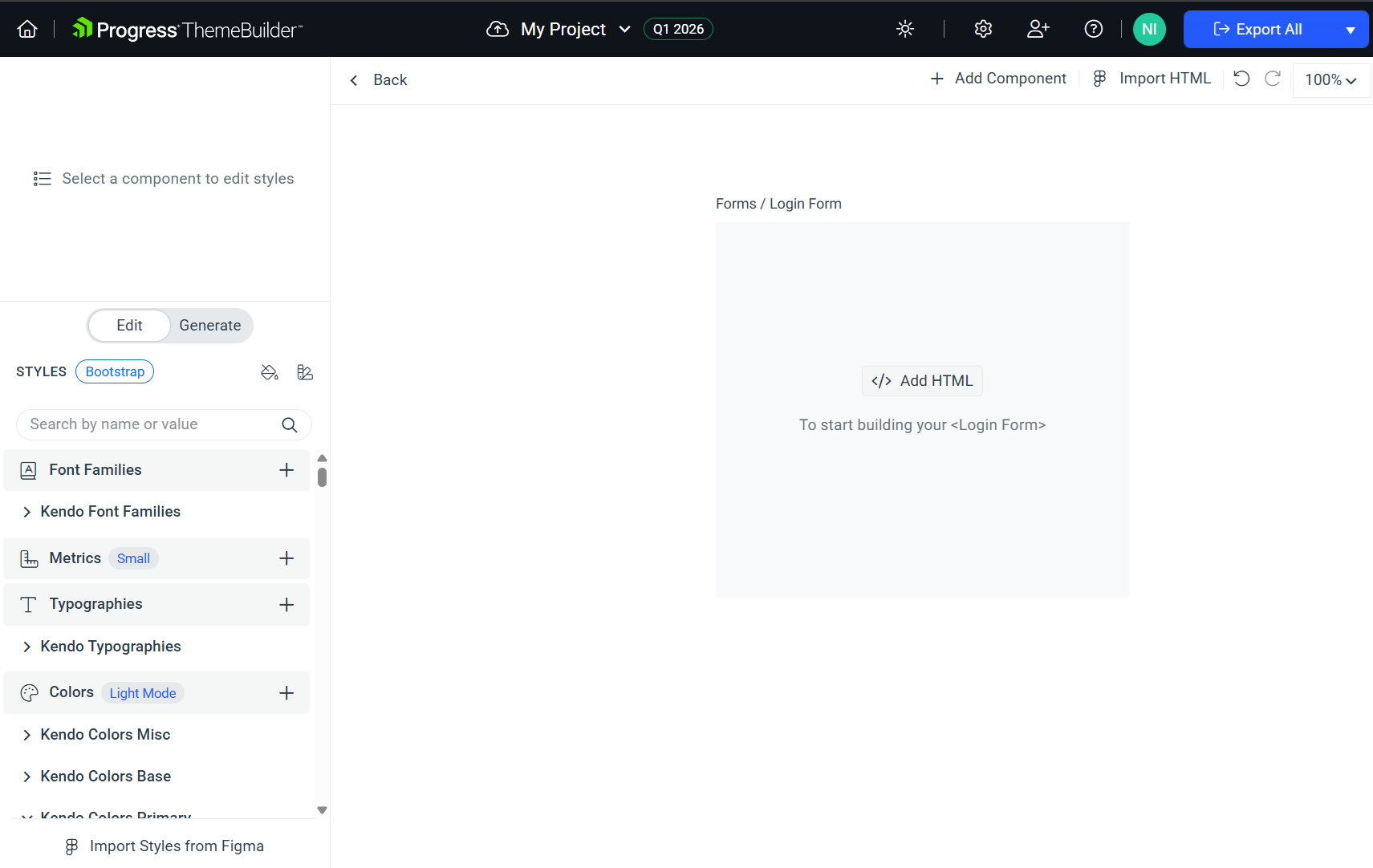The width and height of the screenshot is (1373, 868).
Task: Open Forms breadcrumb link
Action: (736, 203)
